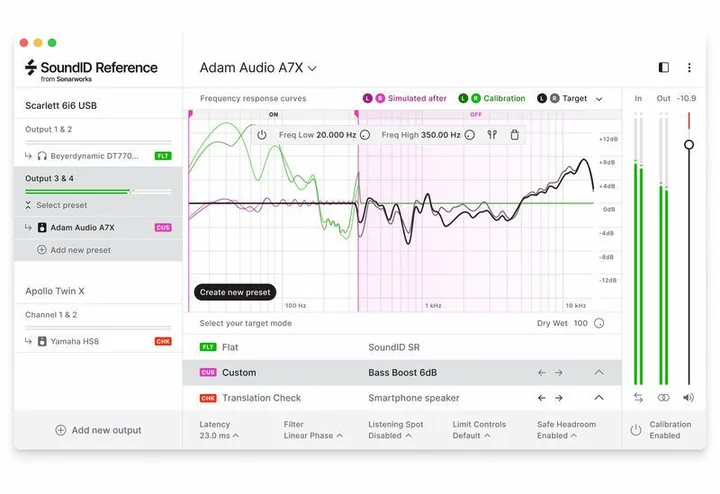Toggle Calibration right channel R curve
720x494 pixels.
tap(476, 98)
